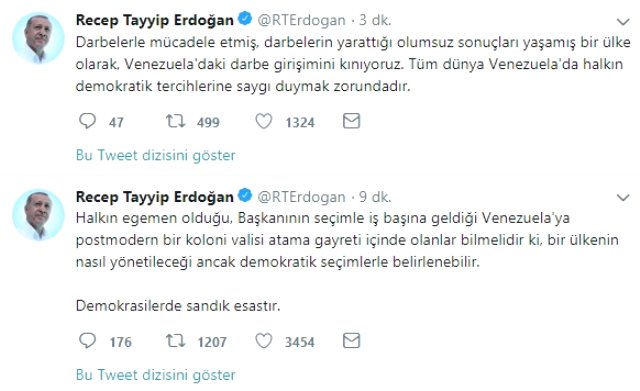Open profile picture on the first tweet
The height and width of the screenshot is (391, 640).
[x=38, y=38]
